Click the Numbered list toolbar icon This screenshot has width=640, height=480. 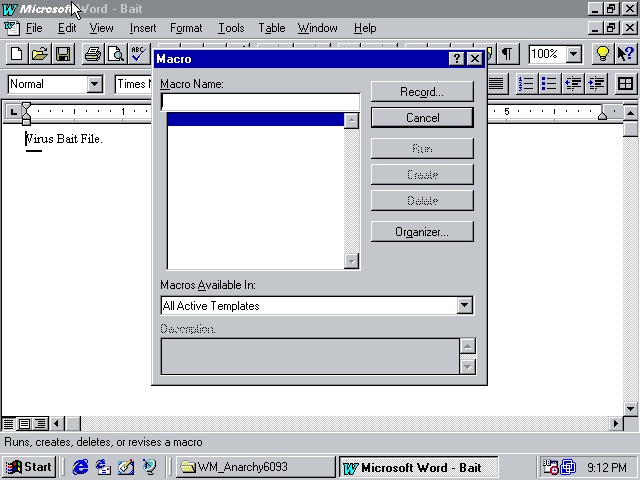pyautogui.click(x=525, y=84)
